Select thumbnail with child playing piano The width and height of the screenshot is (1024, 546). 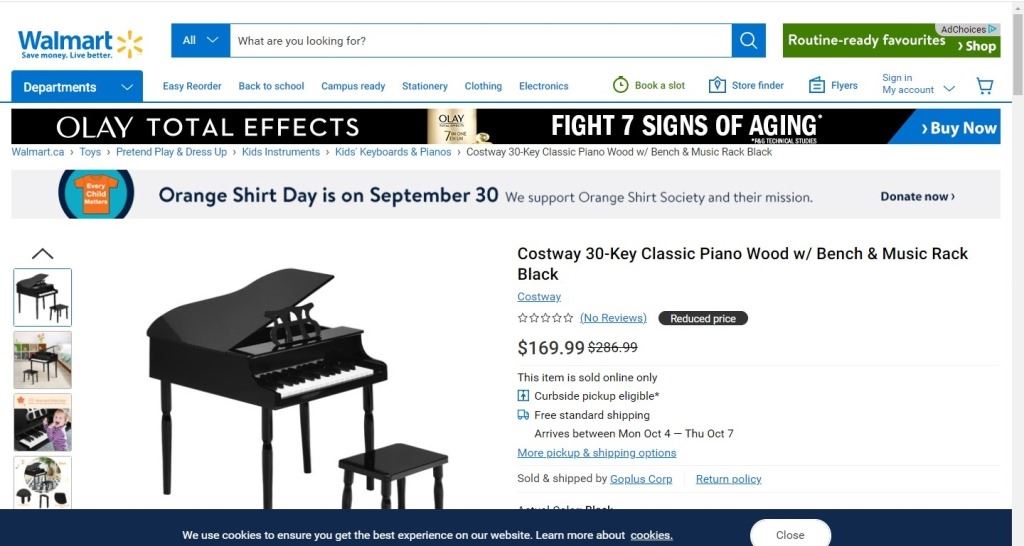[x=42, y=422]
